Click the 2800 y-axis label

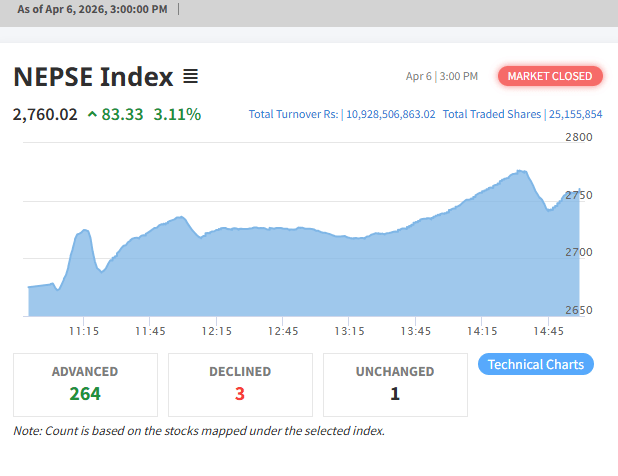579,137
